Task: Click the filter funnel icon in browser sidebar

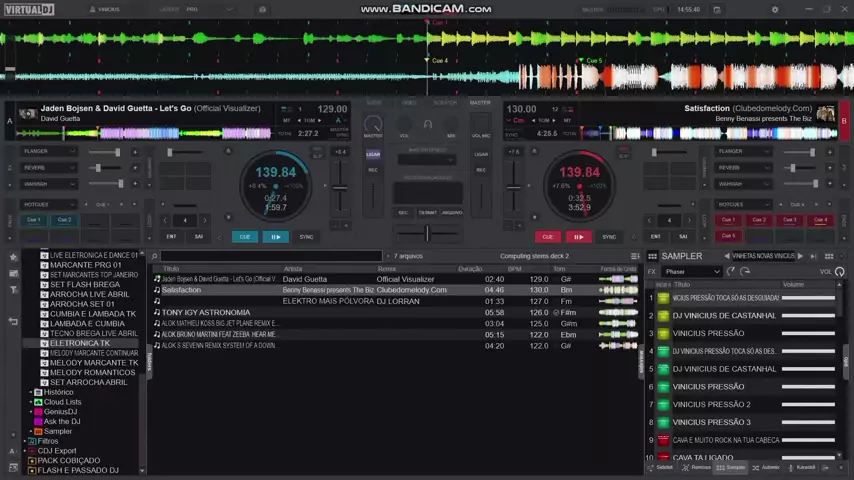Action: (14, 290)
